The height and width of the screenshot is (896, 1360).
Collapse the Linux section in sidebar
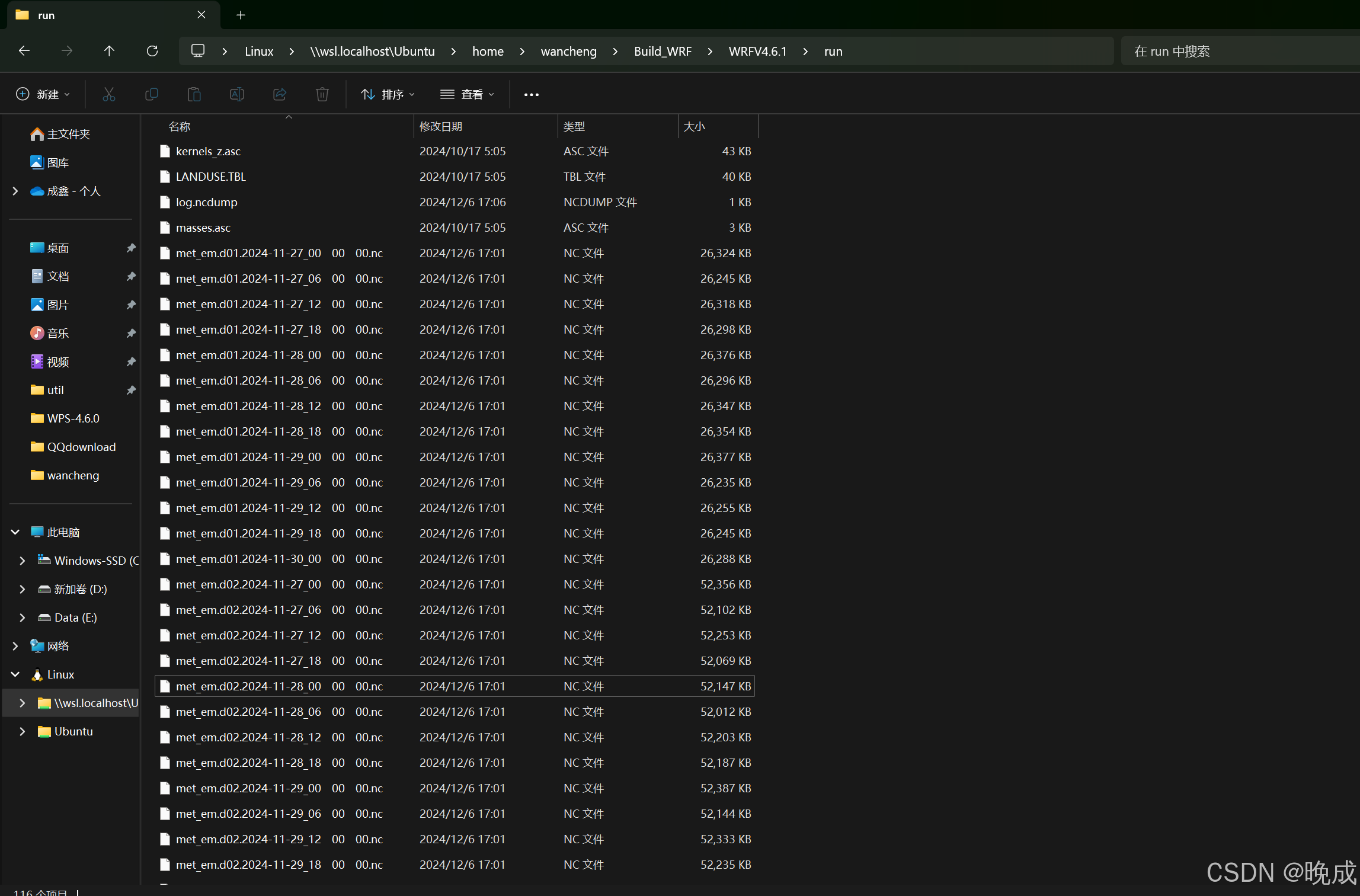pos(15,674)
